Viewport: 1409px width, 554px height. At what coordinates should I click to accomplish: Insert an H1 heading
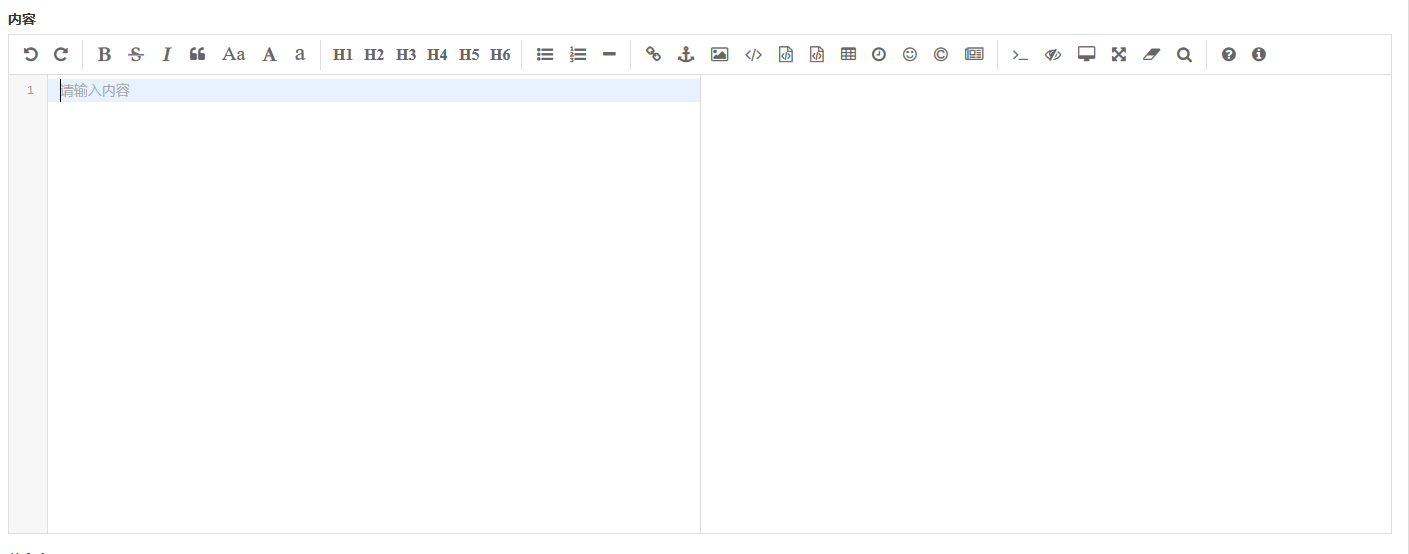[x=343, y=55]
